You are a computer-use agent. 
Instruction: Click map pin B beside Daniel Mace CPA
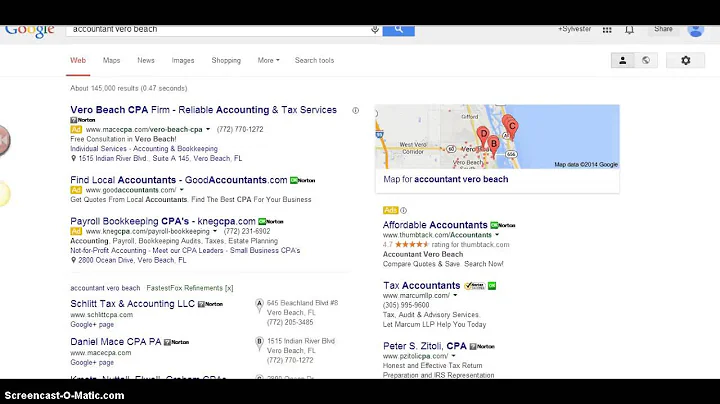point(259,344)
